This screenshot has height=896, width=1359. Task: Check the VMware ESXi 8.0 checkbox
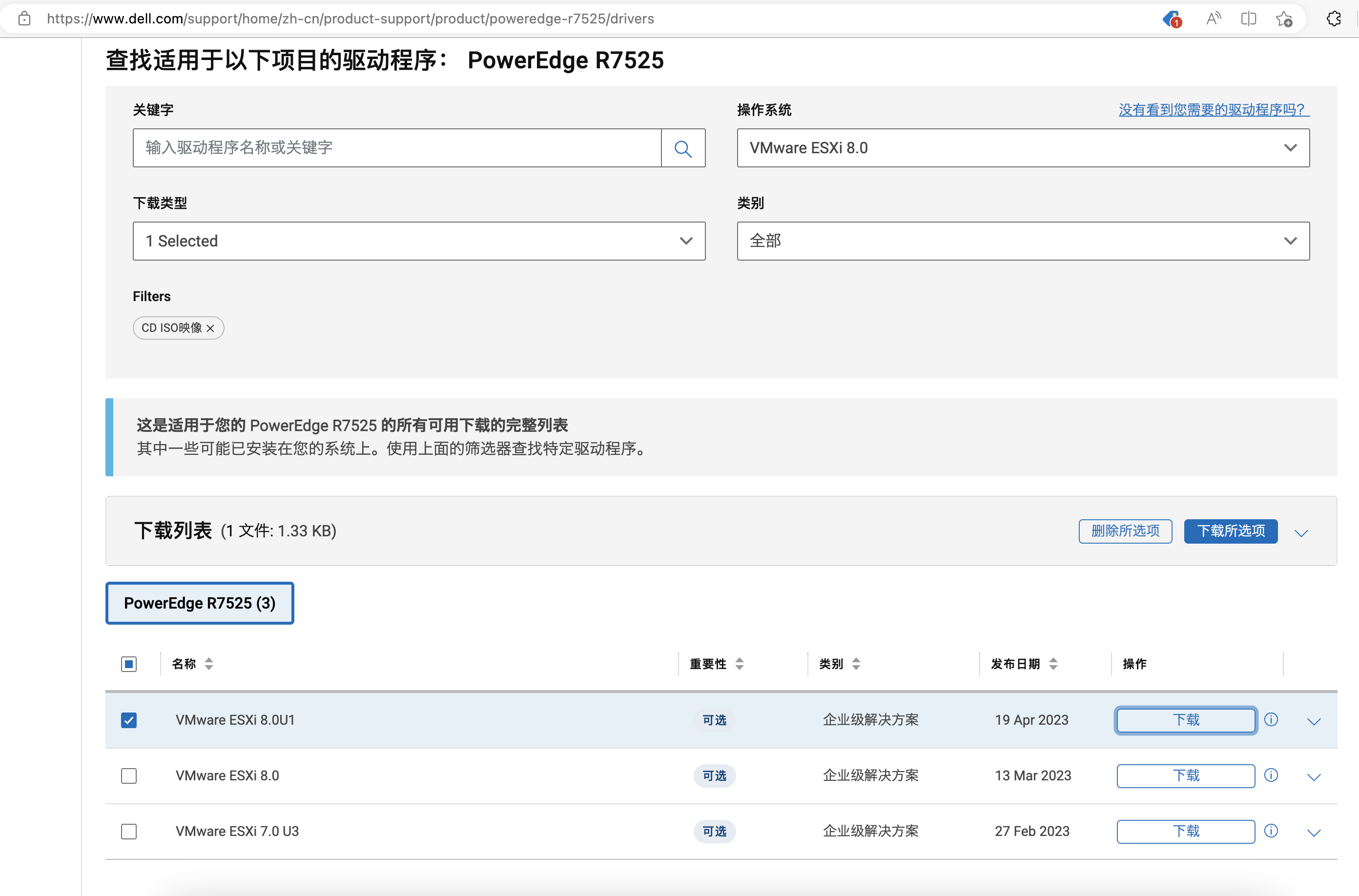pyautogui.click(x=129, y=775)
